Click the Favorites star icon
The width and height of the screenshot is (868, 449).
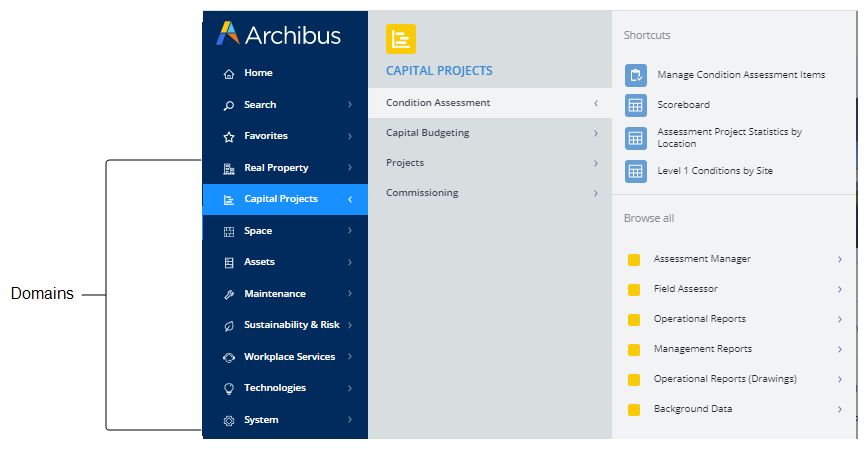coord(229,137)
